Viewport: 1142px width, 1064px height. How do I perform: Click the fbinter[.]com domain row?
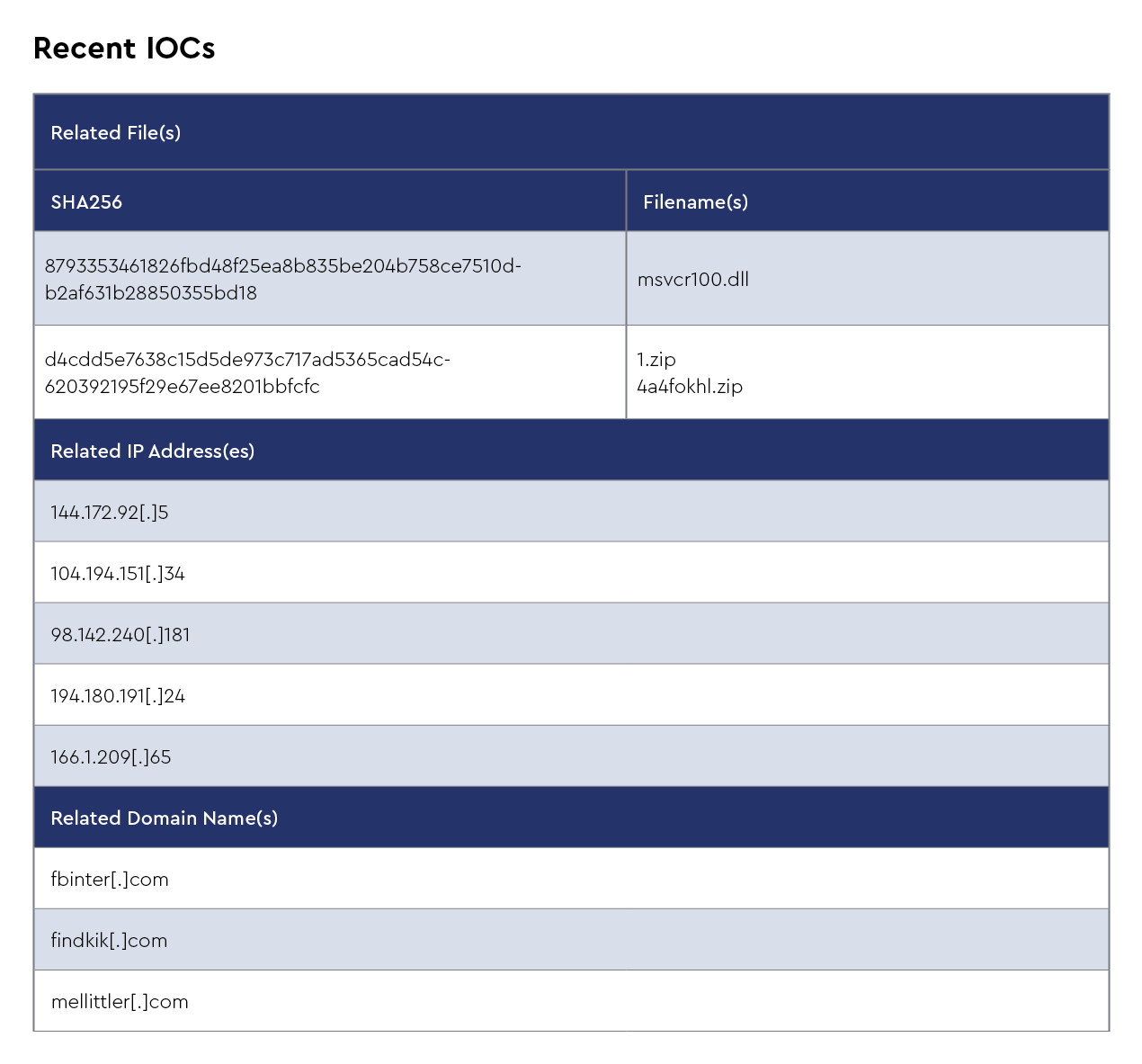pyautogui.click(x=110, y=880)
